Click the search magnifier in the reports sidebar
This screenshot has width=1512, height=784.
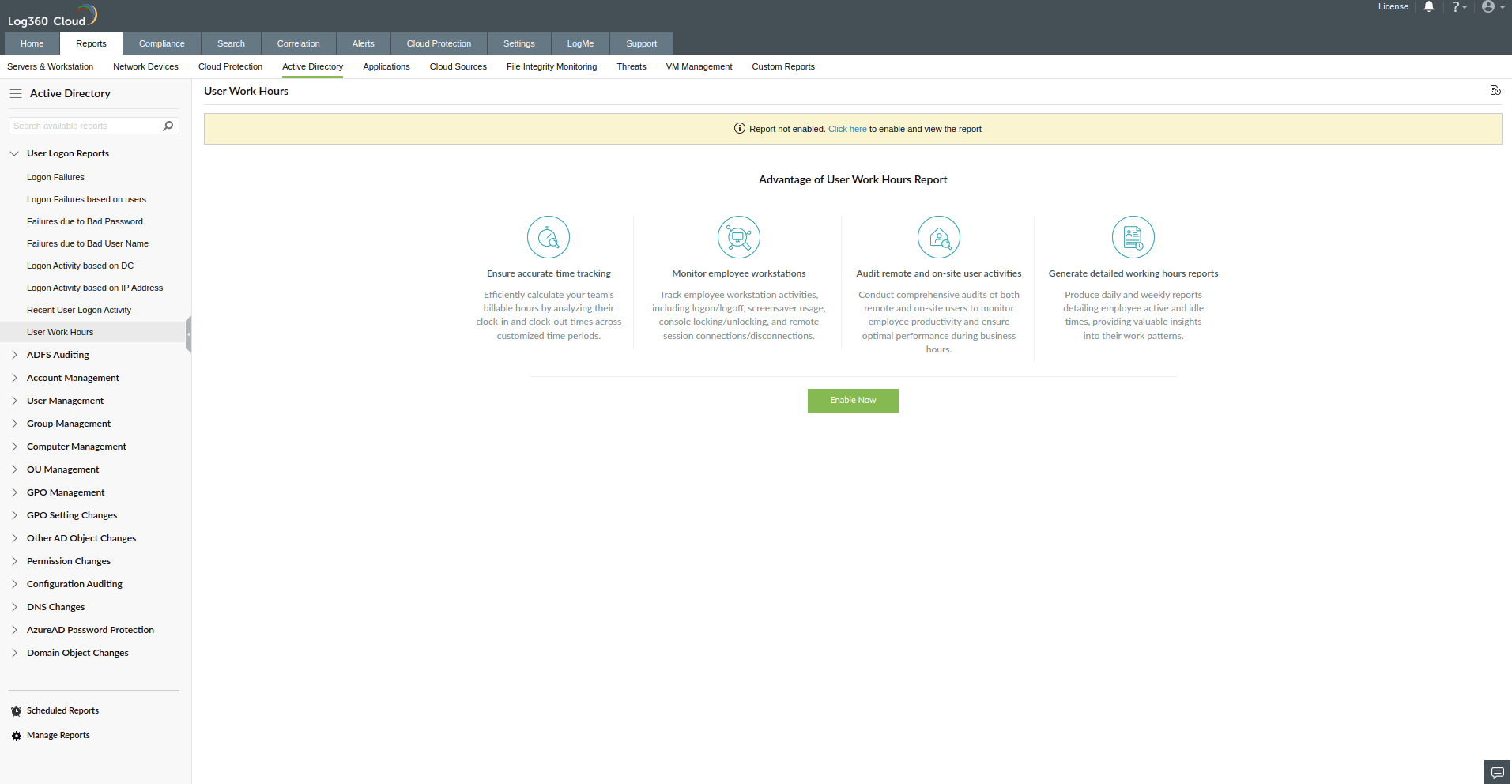pos(168,126)
